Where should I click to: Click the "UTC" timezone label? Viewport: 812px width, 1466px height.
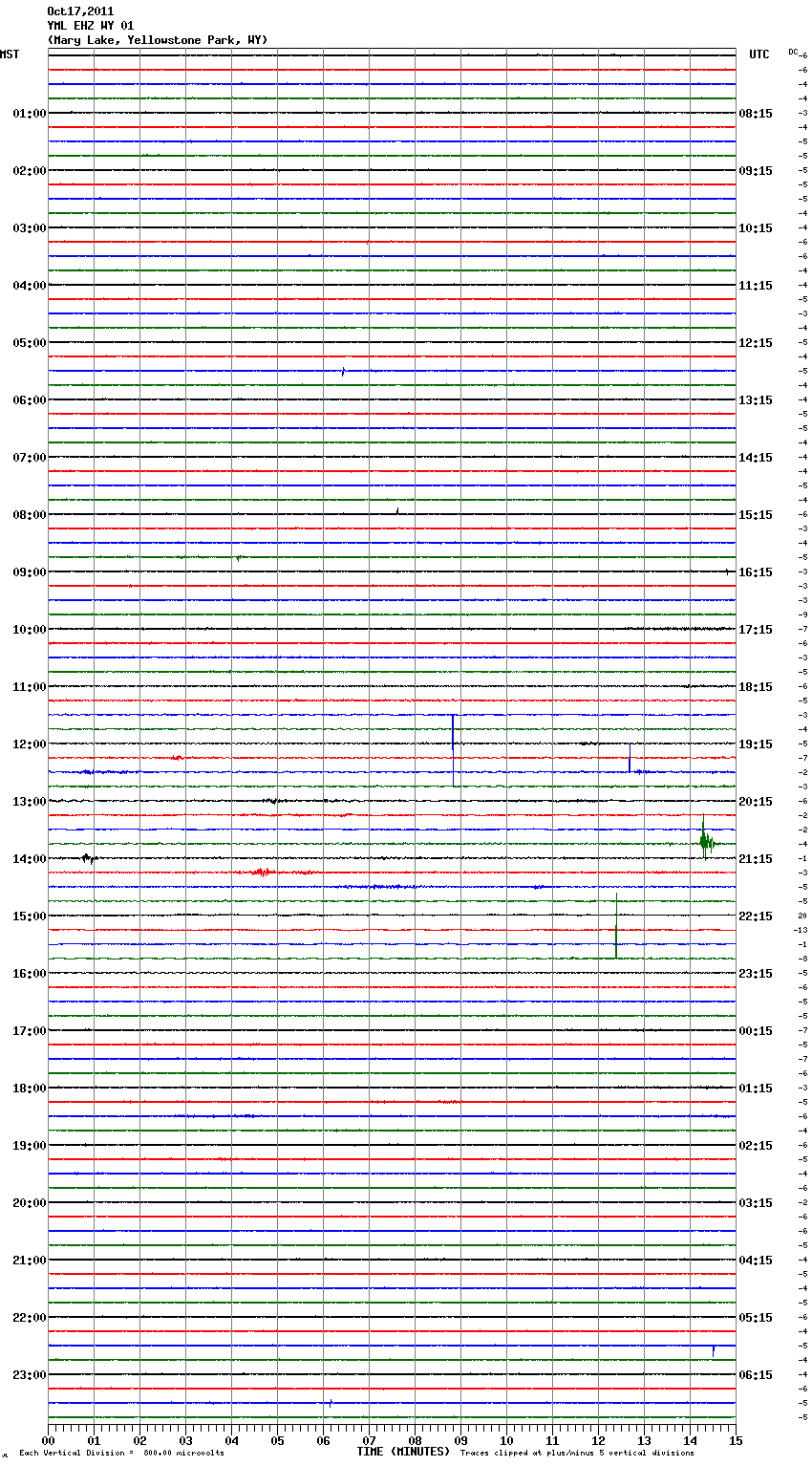click(x=759, y=54)
